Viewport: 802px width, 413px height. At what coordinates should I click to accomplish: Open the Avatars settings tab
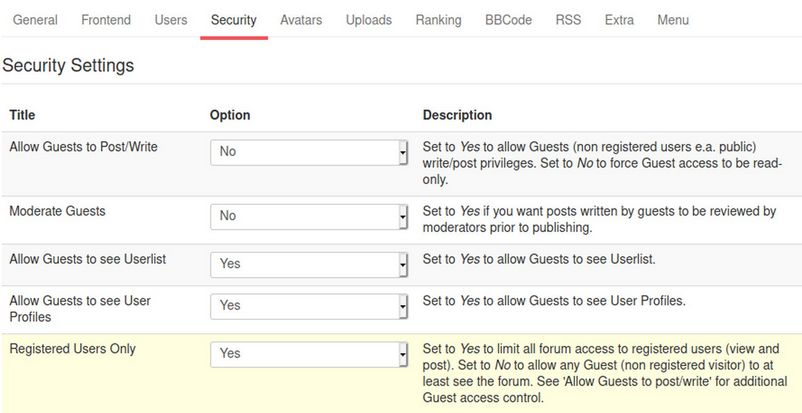point(301,20)
